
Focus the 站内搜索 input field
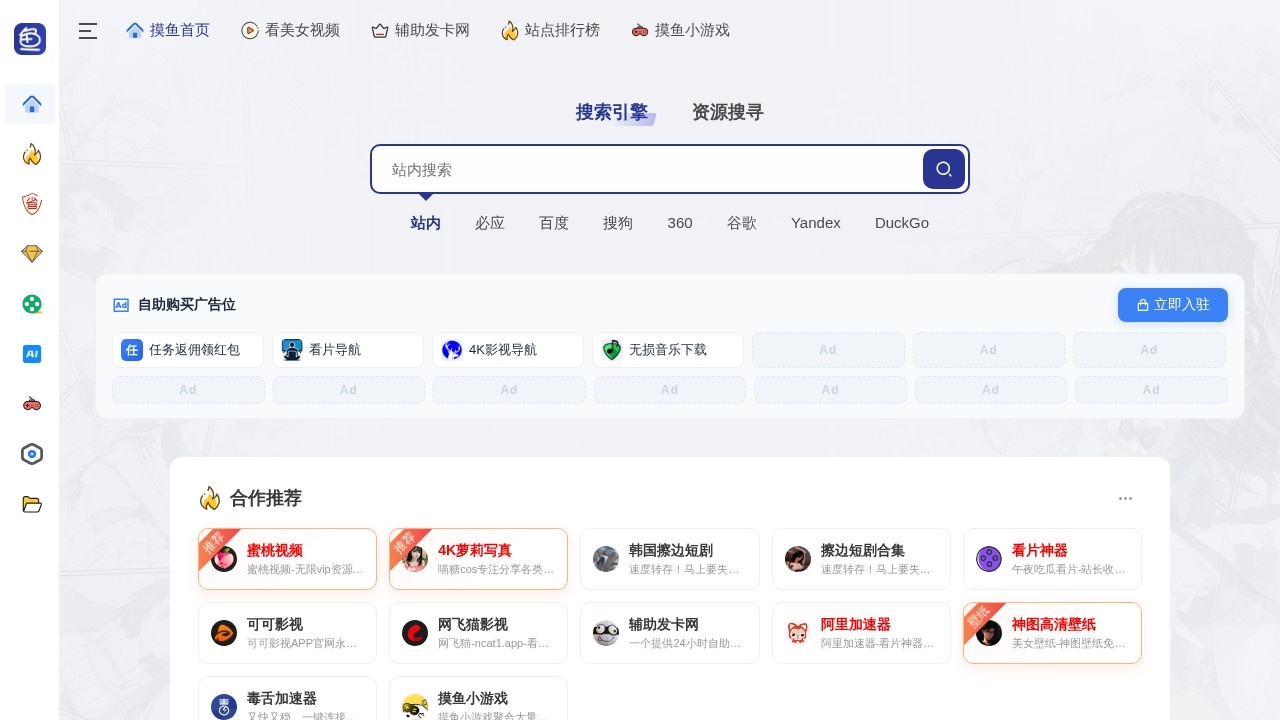click(x=646, y=169)
